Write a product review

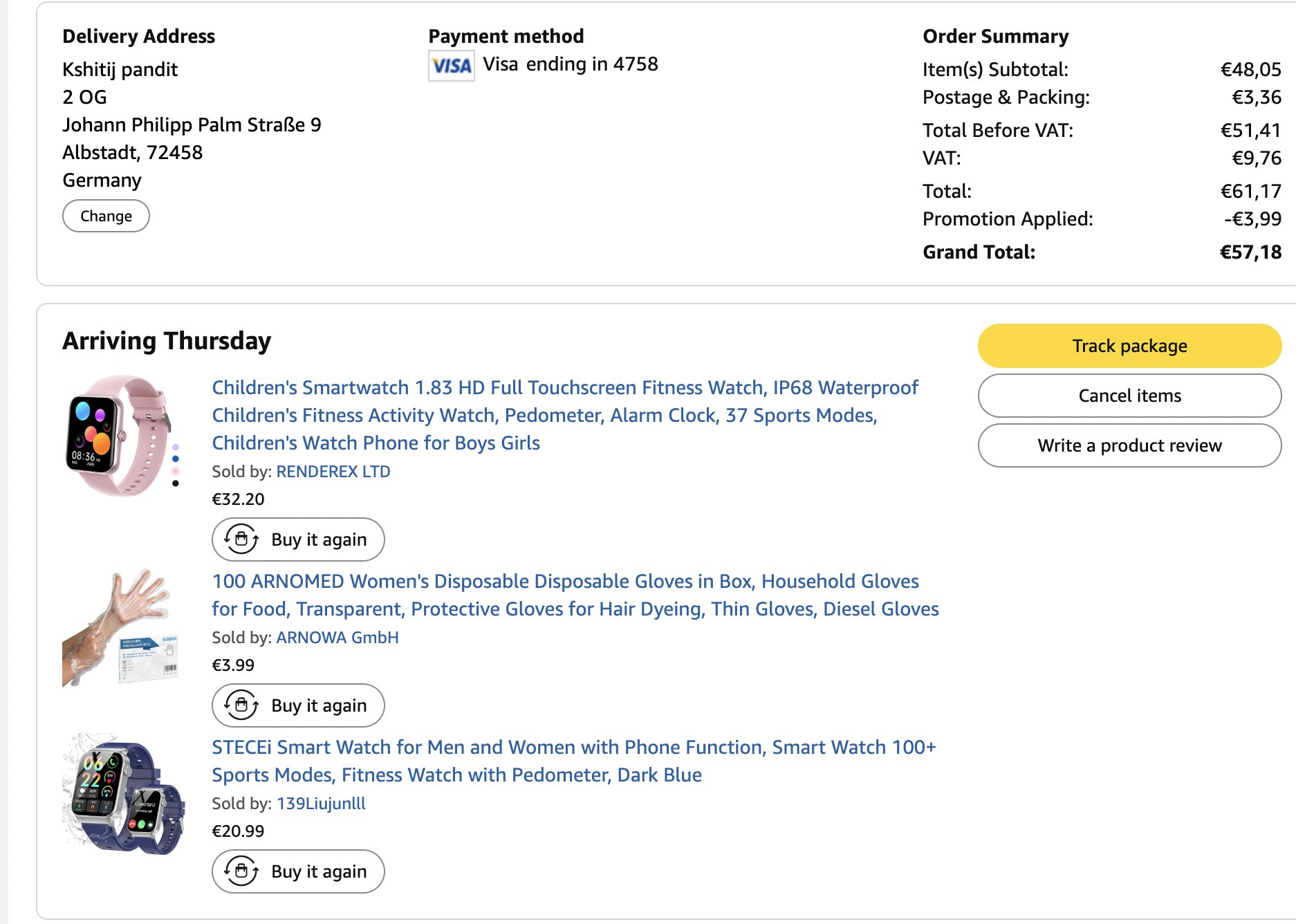tap(1129, 445)
